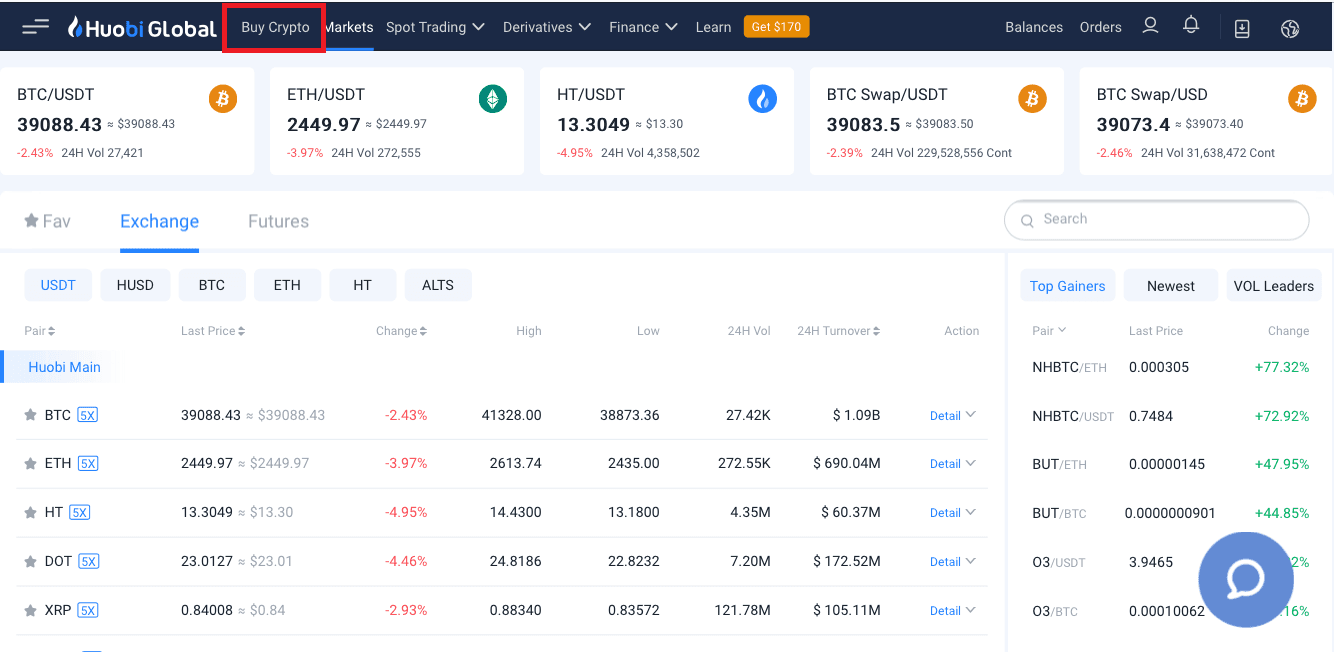Click the Get $170 promo button

[x=776, y=27]
